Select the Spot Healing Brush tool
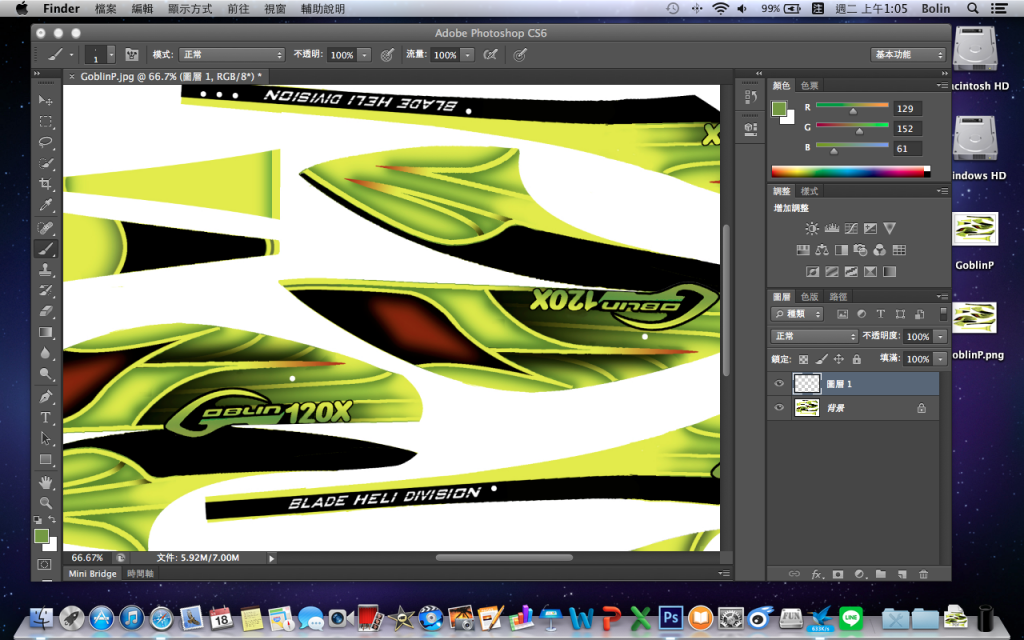This screenshot has width=1024, height=640. [45, 227]
